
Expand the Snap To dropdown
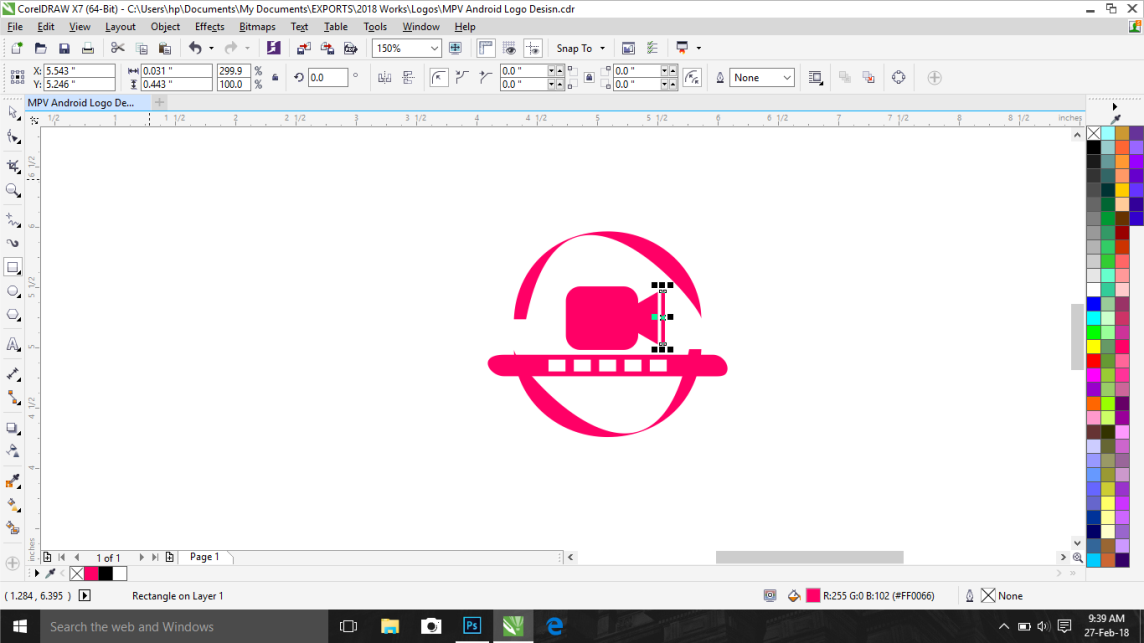603,48
